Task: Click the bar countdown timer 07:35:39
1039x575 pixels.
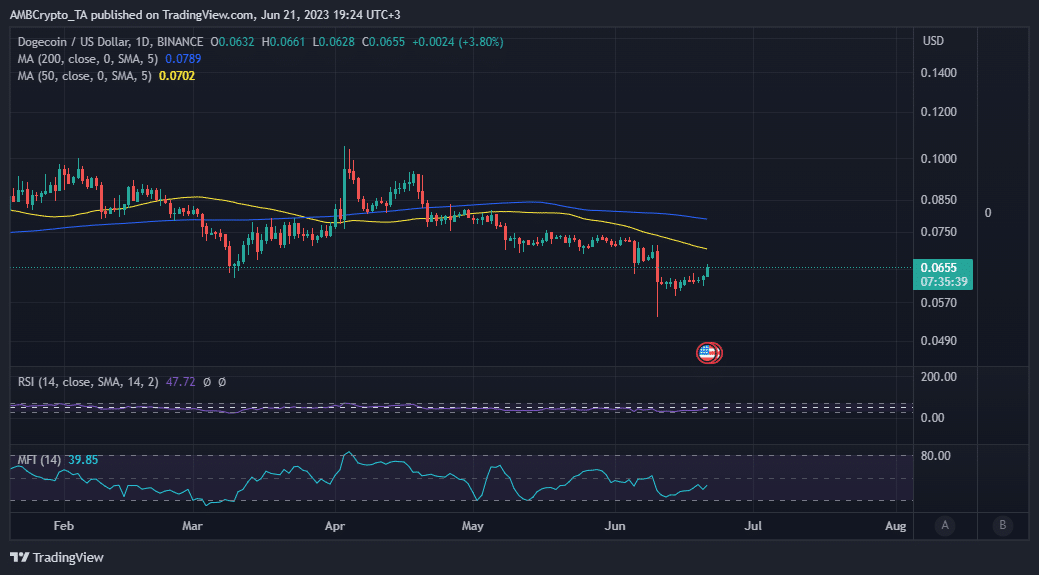Action: (944, 282)
